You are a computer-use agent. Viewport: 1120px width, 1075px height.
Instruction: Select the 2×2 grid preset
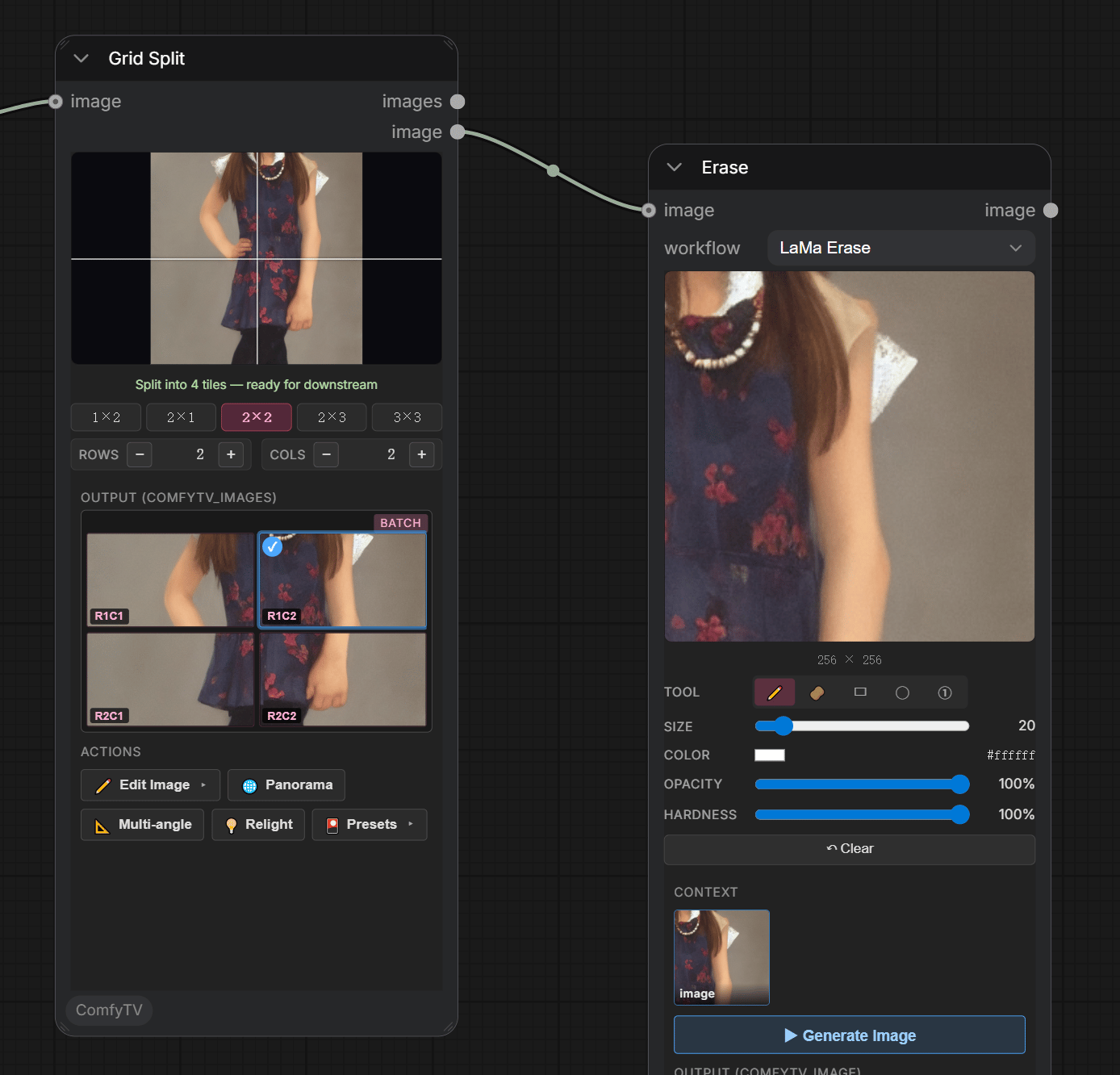(x=257, y=417)
